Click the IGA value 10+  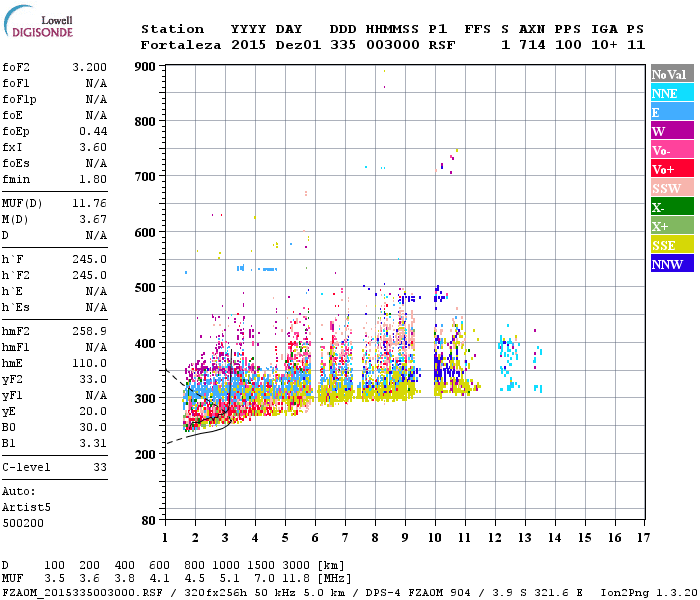pyautogui.click(x=604, y=45)
